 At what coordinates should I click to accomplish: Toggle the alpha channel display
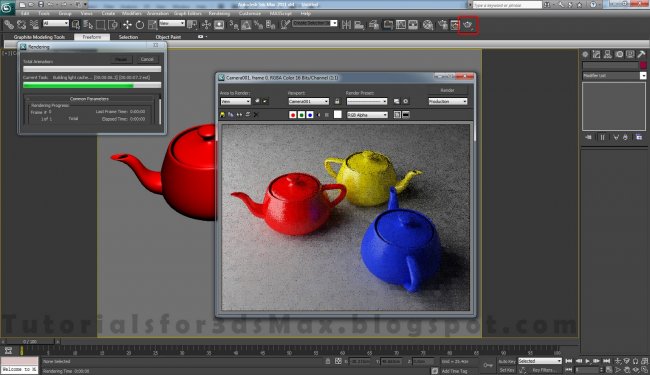[318, 115]
